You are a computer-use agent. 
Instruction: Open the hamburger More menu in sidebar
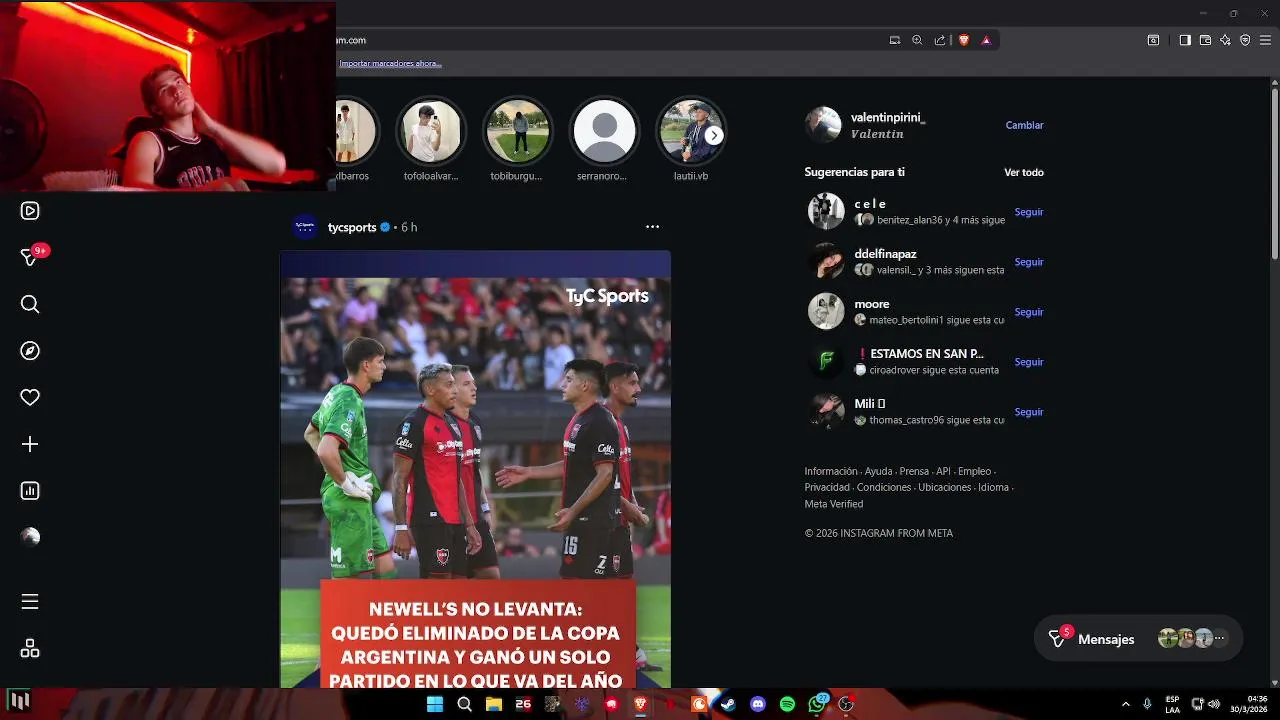(30, 601)
